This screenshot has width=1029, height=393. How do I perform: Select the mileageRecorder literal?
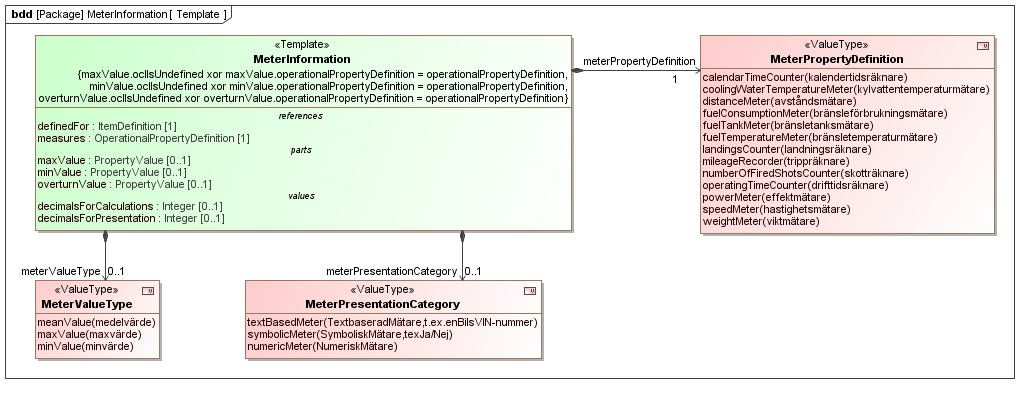pyautogui.click(x=776, y=161)
